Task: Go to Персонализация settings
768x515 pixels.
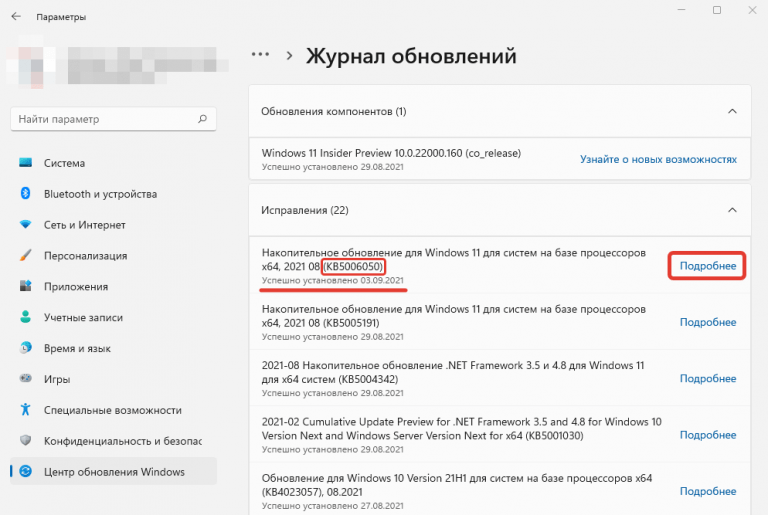Action: [x=113, y=255]
